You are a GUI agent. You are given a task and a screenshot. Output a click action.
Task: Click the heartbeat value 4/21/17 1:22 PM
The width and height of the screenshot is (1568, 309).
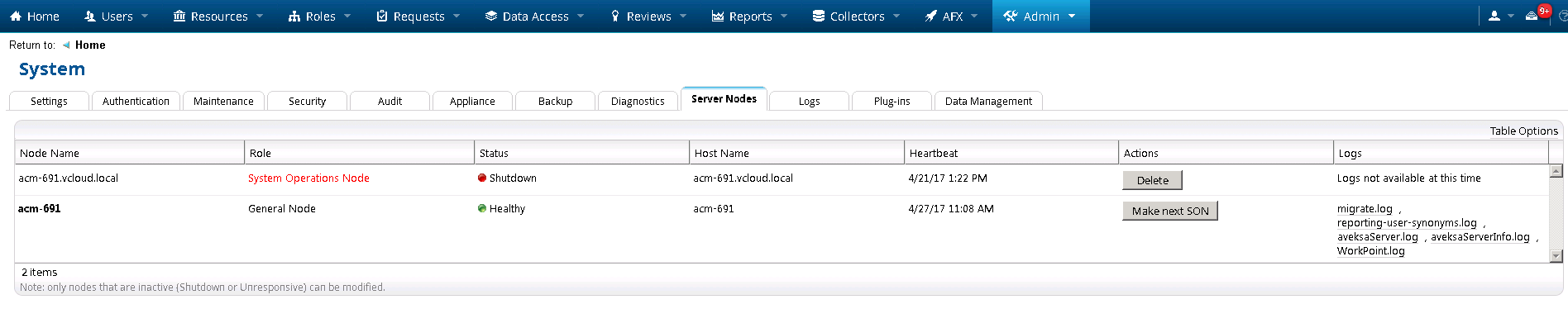tap(947, 178)
